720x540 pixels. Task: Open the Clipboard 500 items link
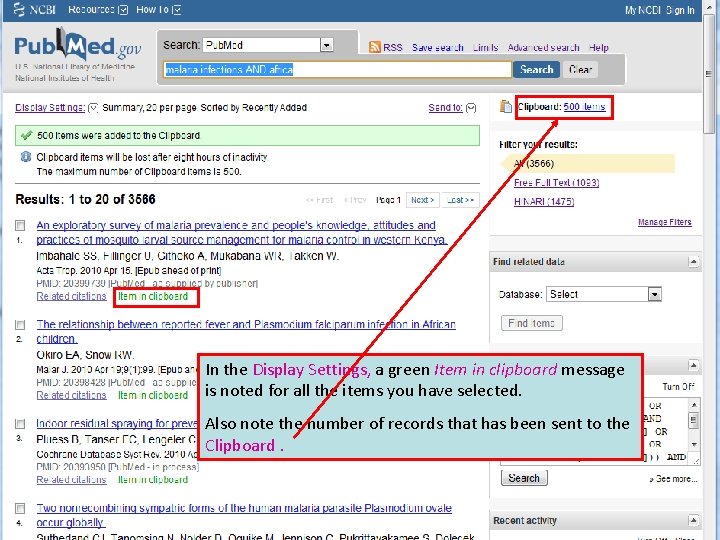[x=585, y=107]
